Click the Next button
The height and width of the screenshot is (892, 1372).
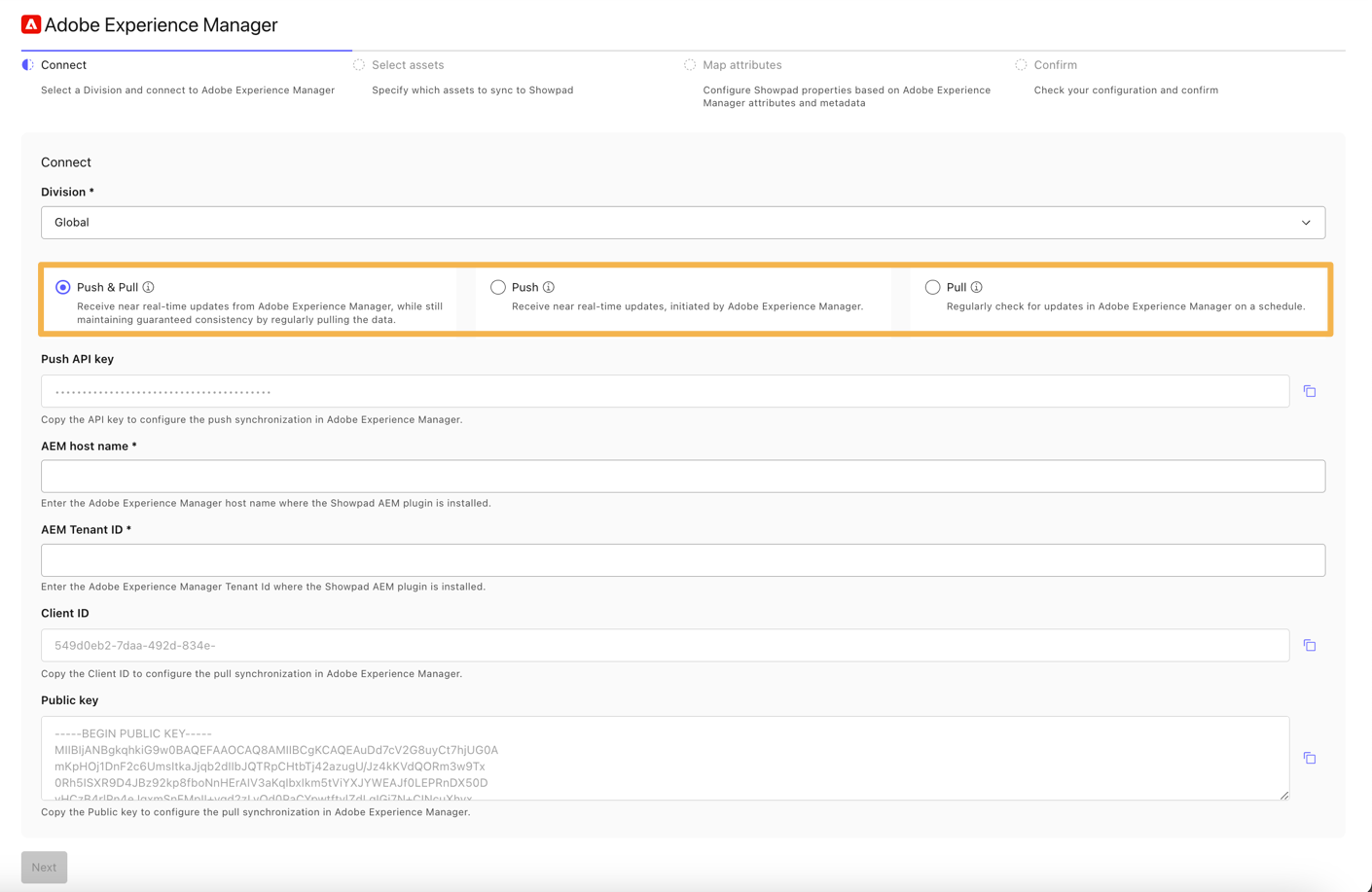click(44, 868)
